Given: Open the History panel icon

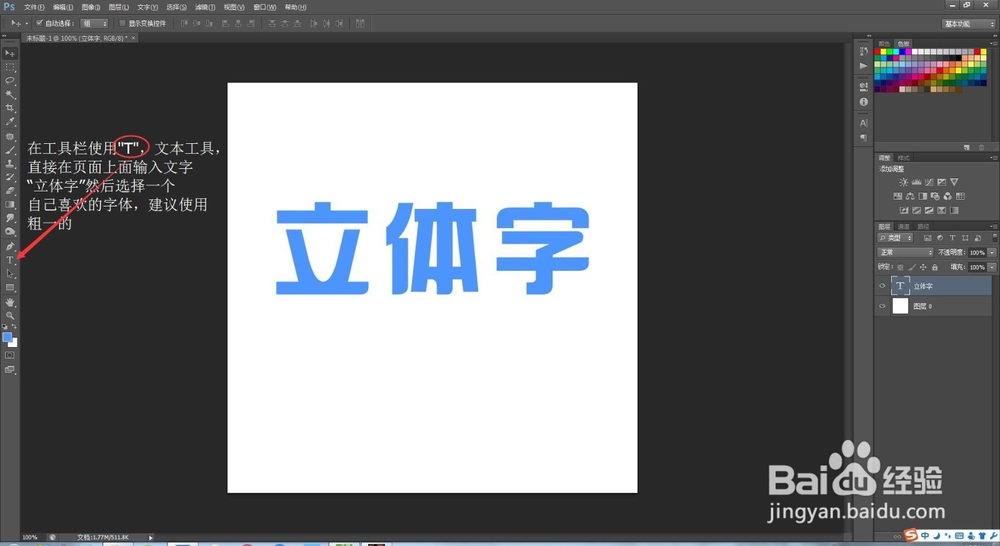Looking at the screenshot, I should click(864, 51).
